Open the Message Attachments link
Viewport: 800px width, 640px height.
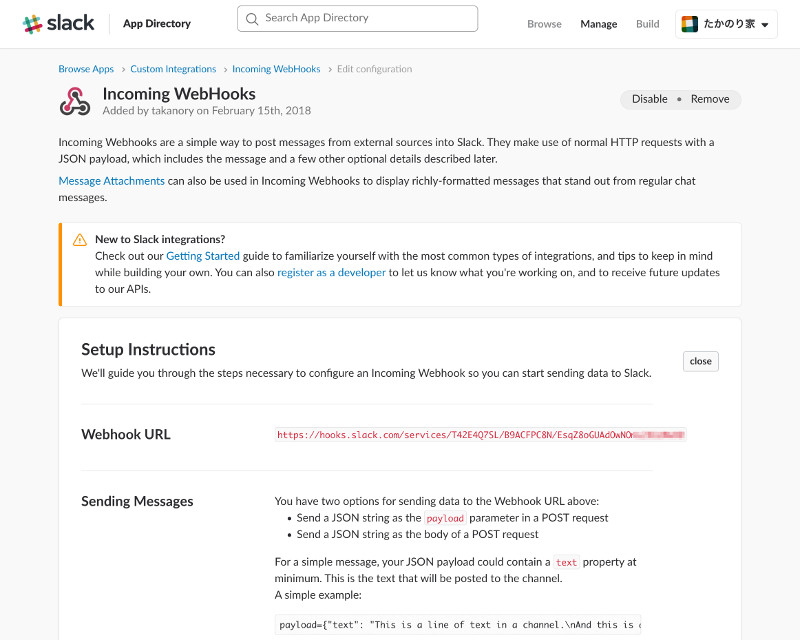click(111, 181)
